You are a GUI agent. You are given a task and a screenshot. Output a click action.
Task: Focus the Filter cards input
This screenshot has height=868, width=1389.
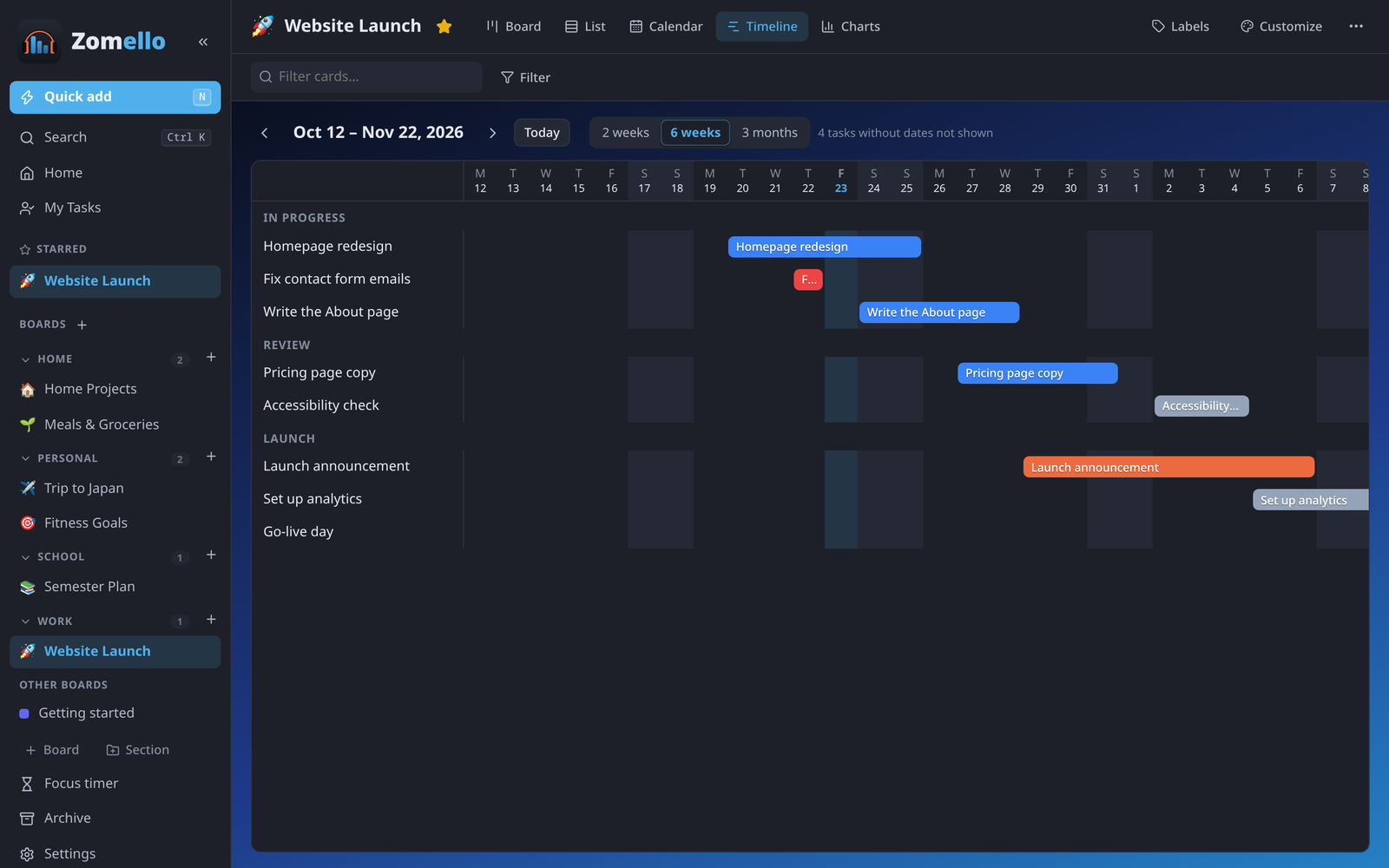(366, 77)
